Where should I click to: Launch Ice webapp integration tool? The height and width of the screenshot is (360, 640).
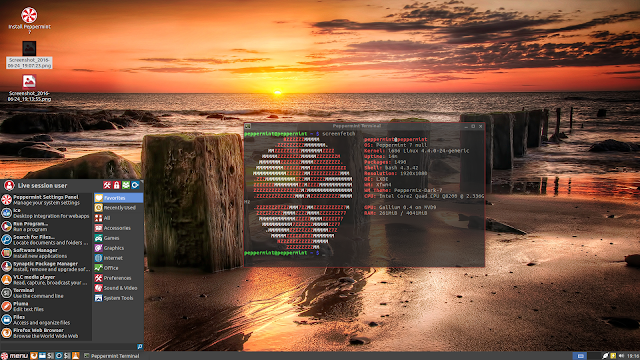tap(46, 213)
